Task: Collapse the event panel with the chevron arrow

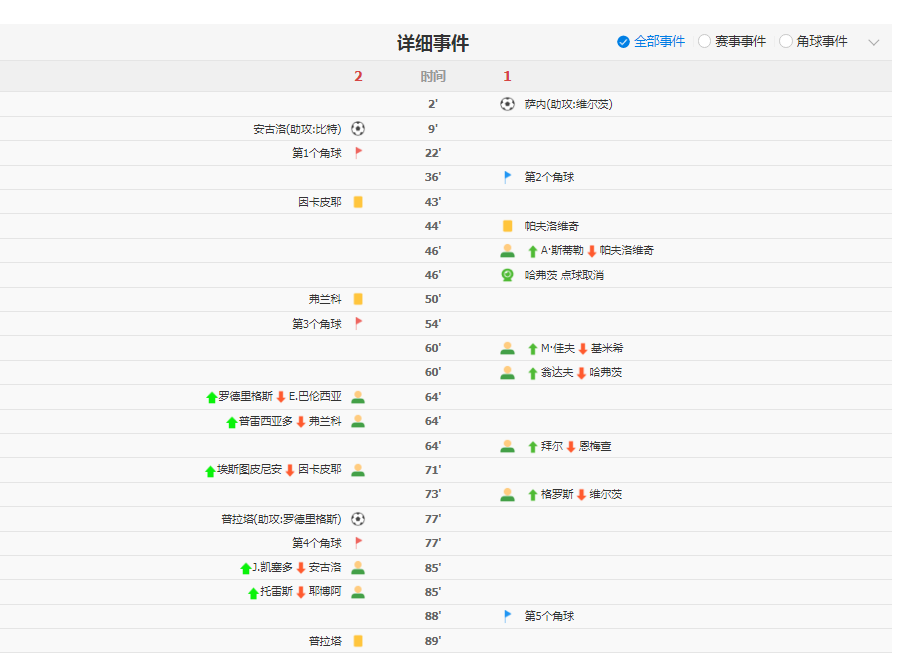Action: click(x=873, y=43)
